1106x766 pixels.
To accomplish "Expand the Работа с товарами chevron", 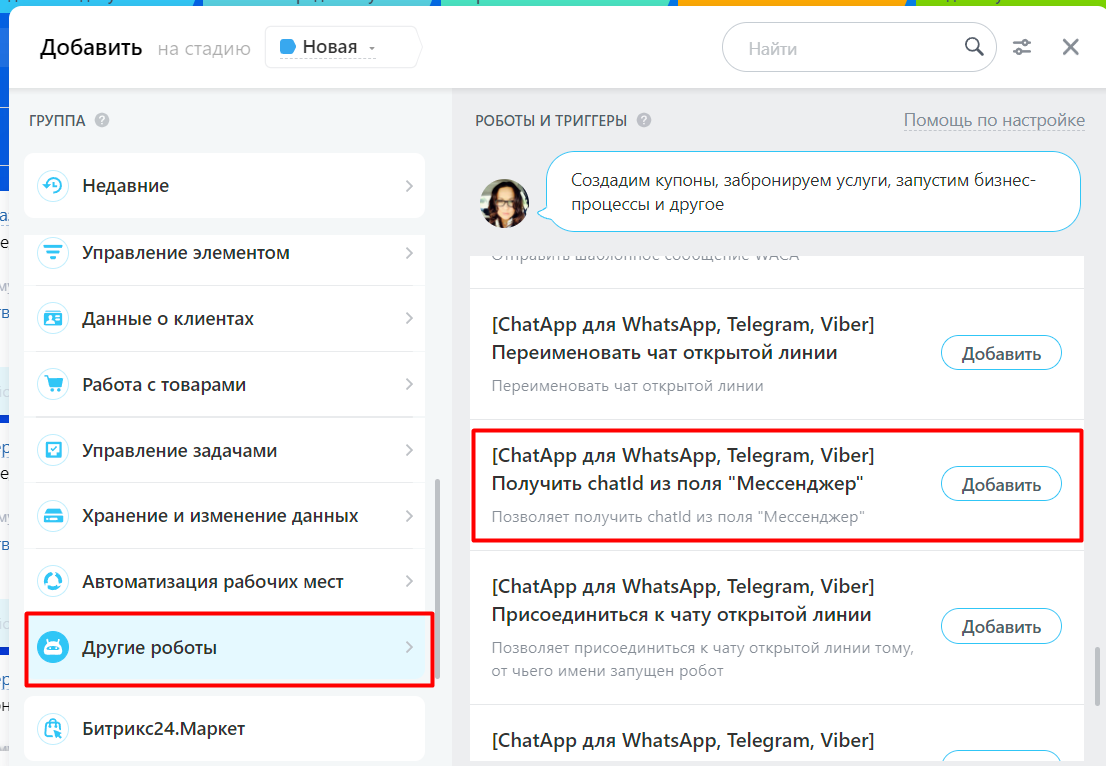I will (x=409, y=385).
